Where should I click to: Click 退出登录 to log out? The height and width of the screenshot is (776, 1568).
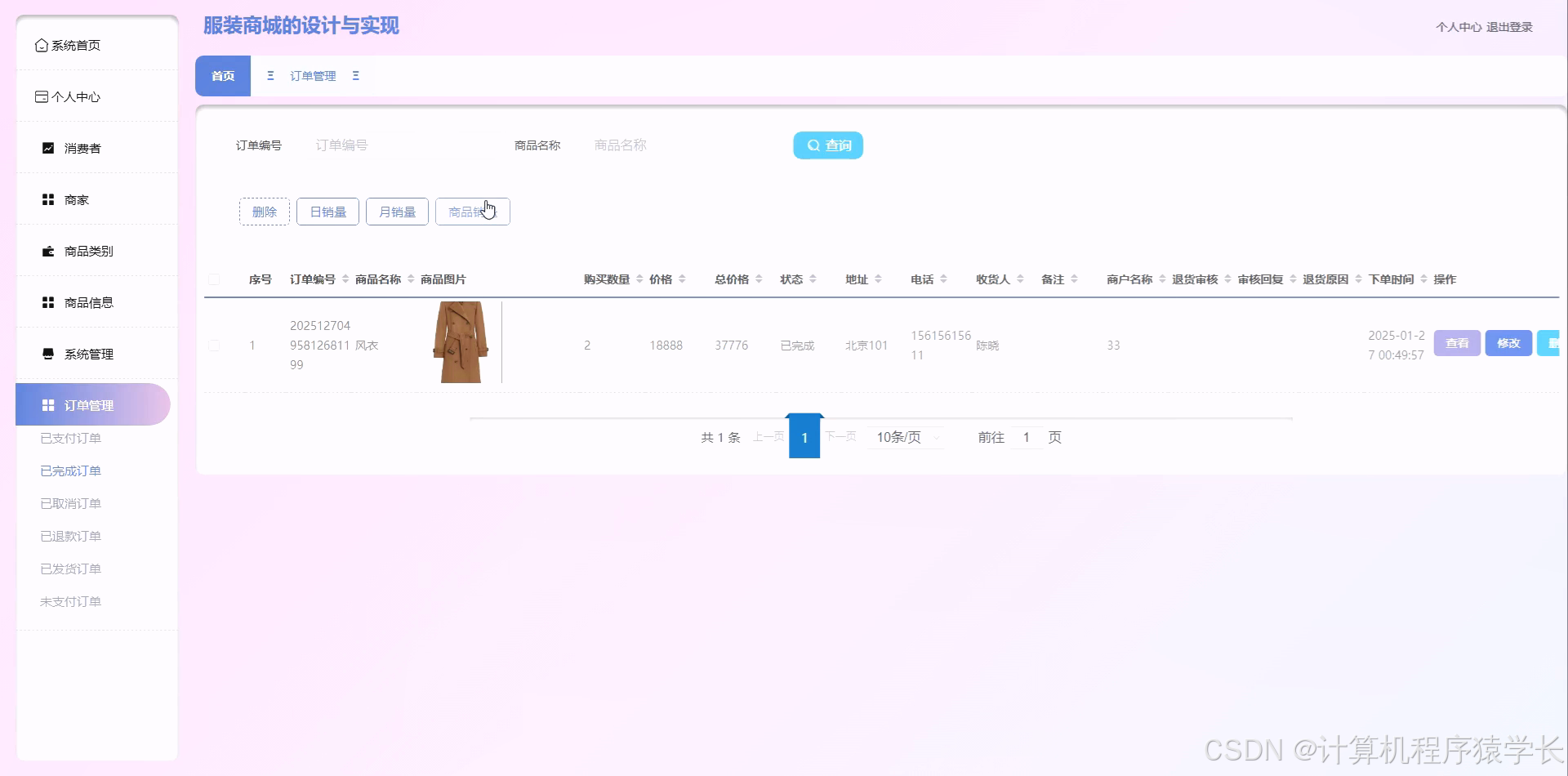click(1509, 27)
